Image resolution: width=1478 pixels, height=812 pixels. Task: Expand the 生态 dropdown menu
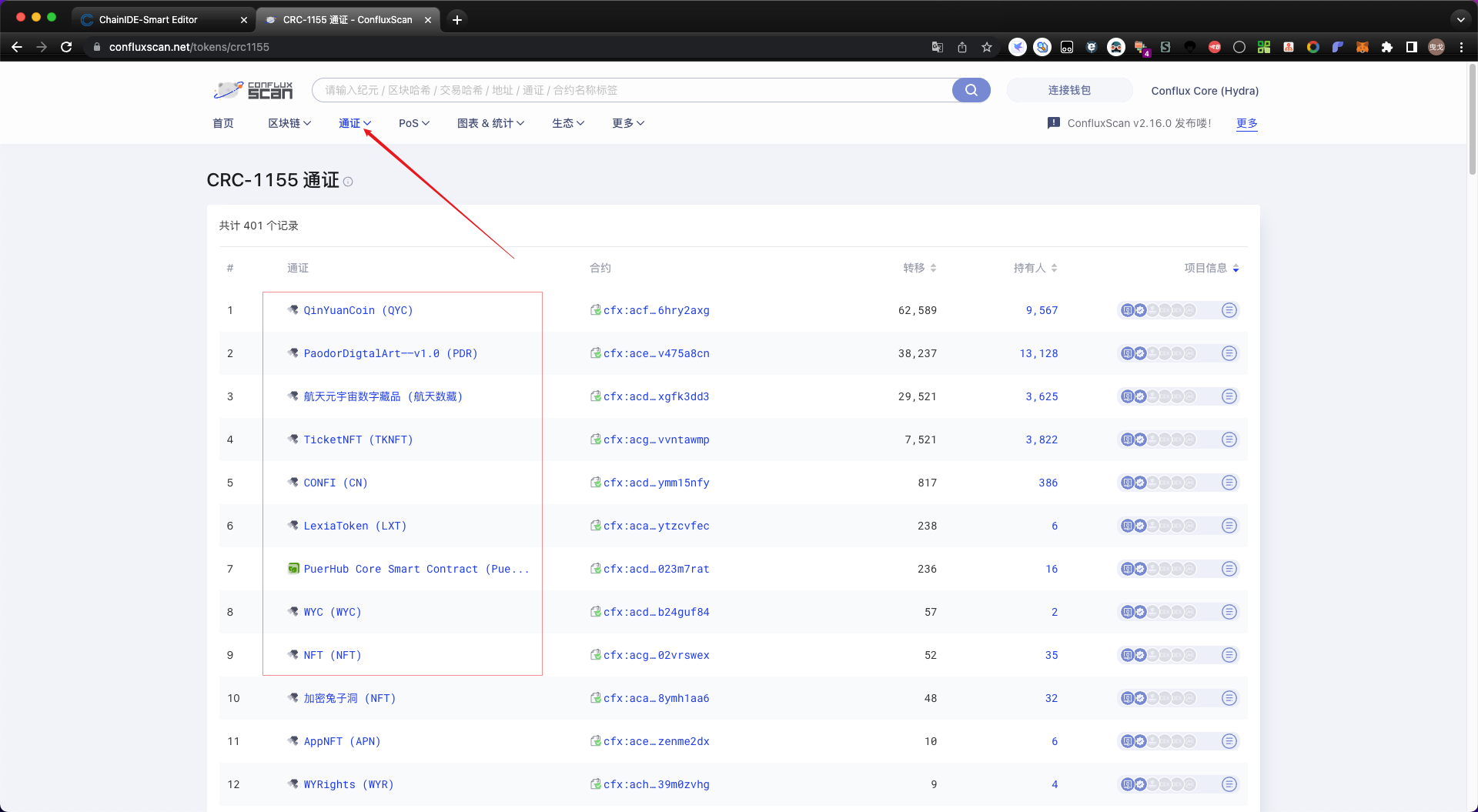568,123
